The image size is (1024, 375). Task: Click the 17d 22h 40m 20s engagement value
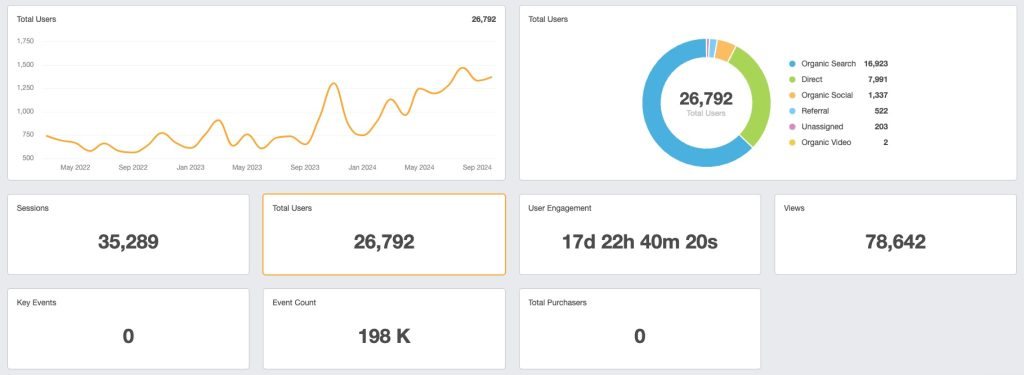point(640,242)
